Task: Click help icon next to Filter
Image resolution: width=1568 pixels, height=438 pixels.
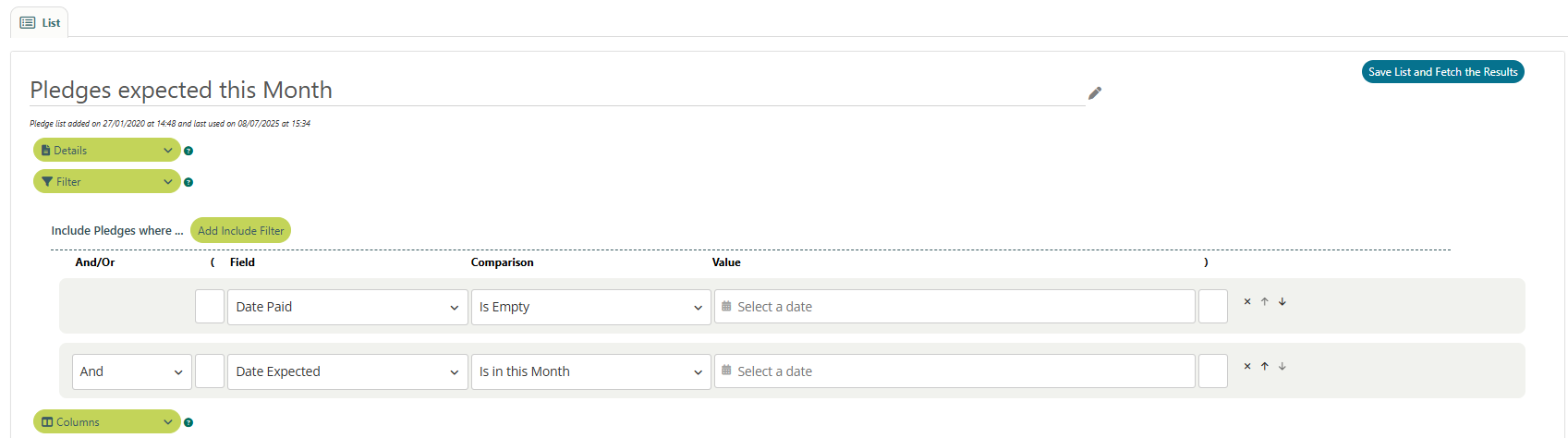Action: (188, 182)
